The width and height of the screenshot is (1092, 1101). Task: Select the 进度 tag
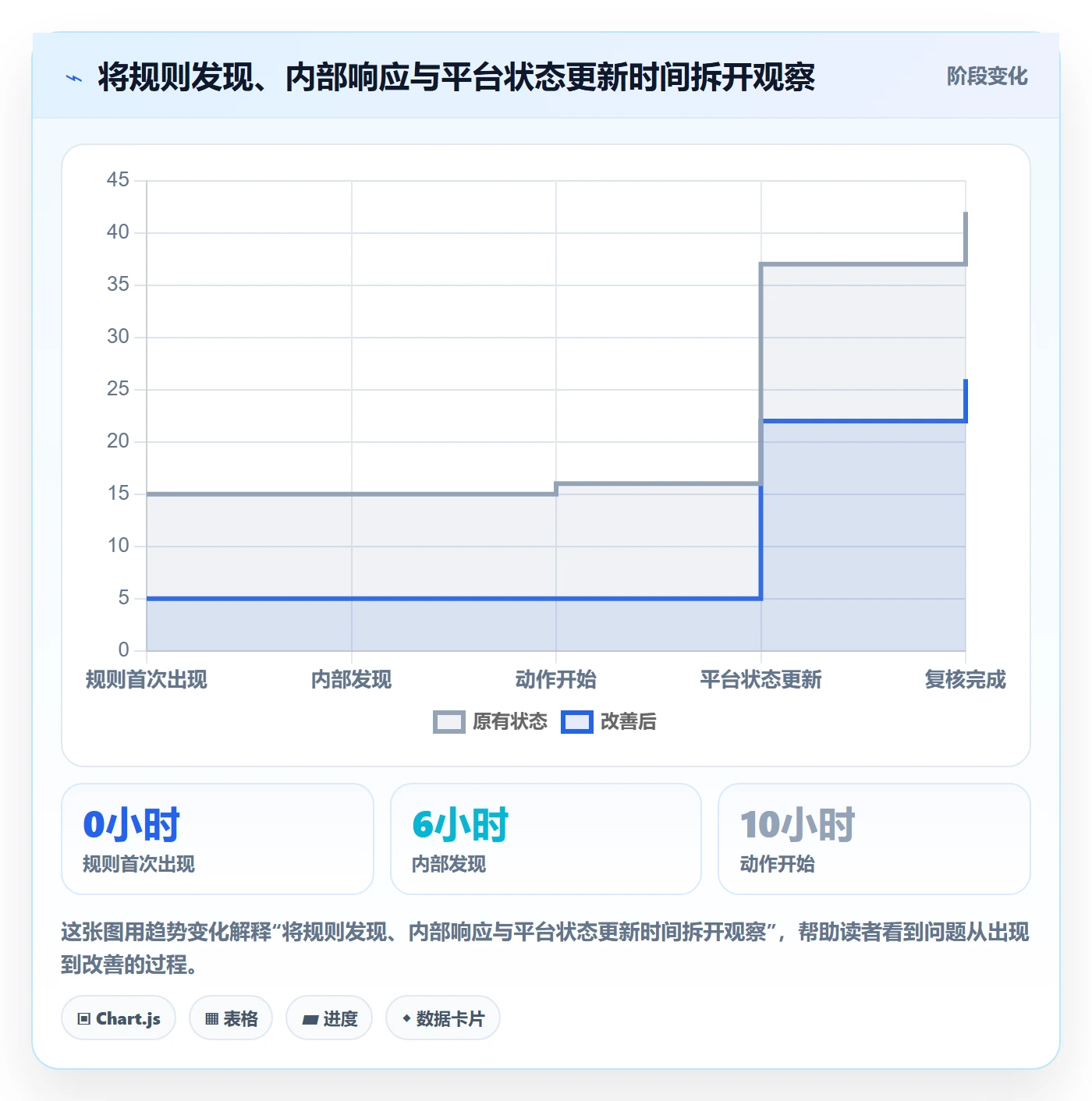329,1018
